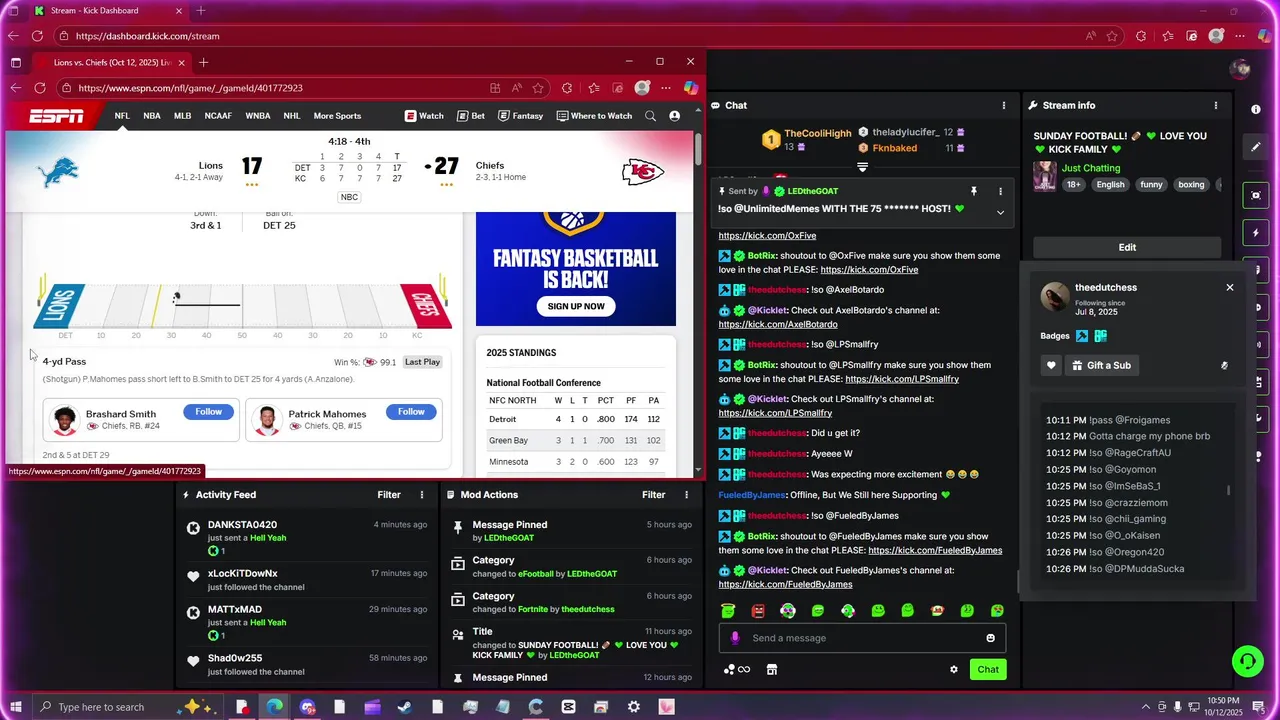Open Chat panel three-dot menu

click(1003, 105)
